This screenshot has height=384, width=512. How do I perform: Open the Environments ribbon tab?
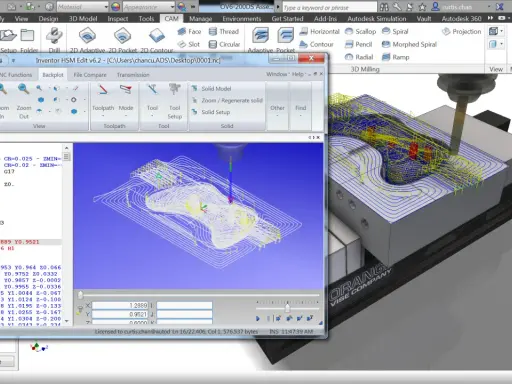[242, 19]
